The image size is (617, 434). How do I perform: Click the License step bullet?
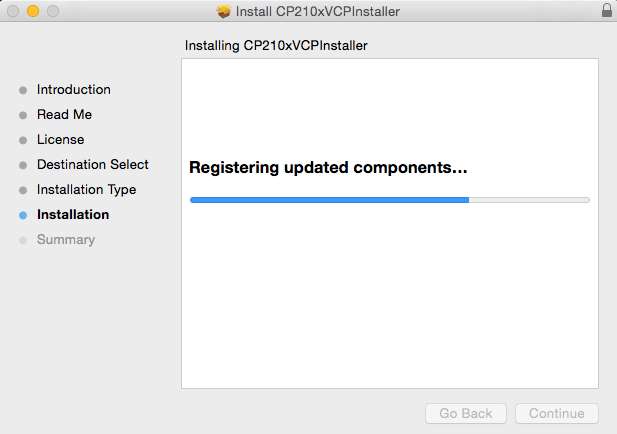(x=23, y=140)
